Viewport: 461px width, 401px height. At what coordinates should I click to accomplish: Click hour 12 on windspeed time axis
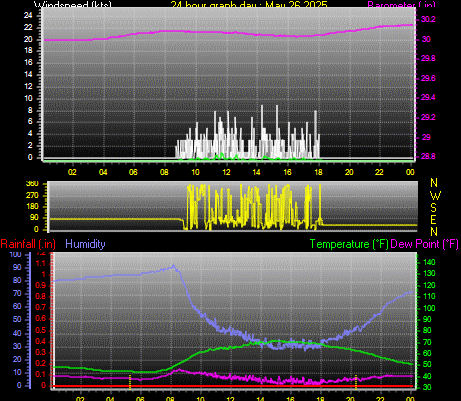click(x=226, y=172)
